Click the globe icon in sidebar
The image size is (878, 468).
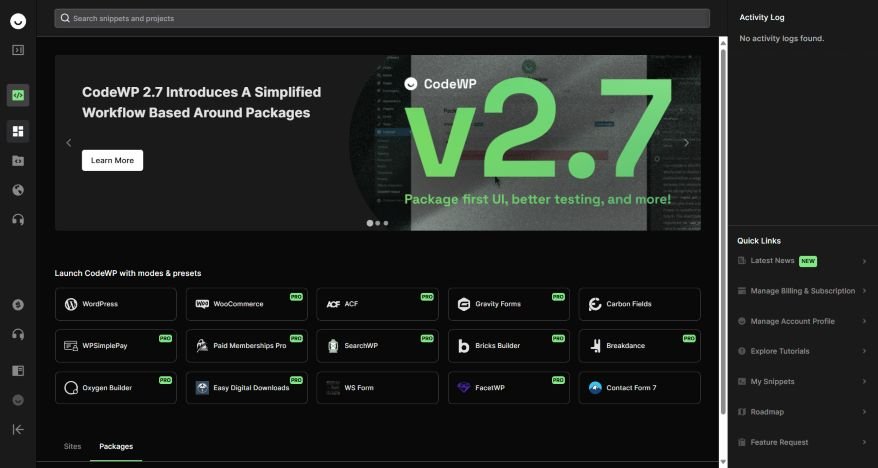(18, 190)
